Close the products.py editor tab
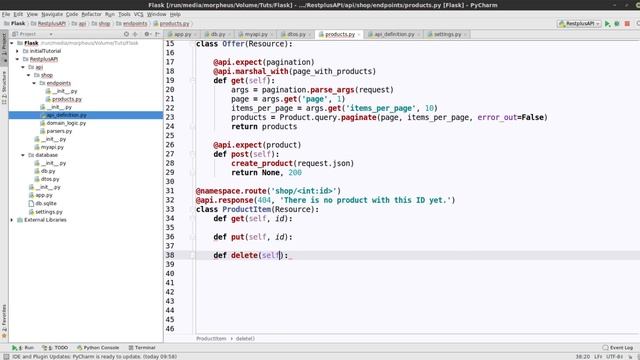Viewport: 640px width, 360px height. pos(359,35)
